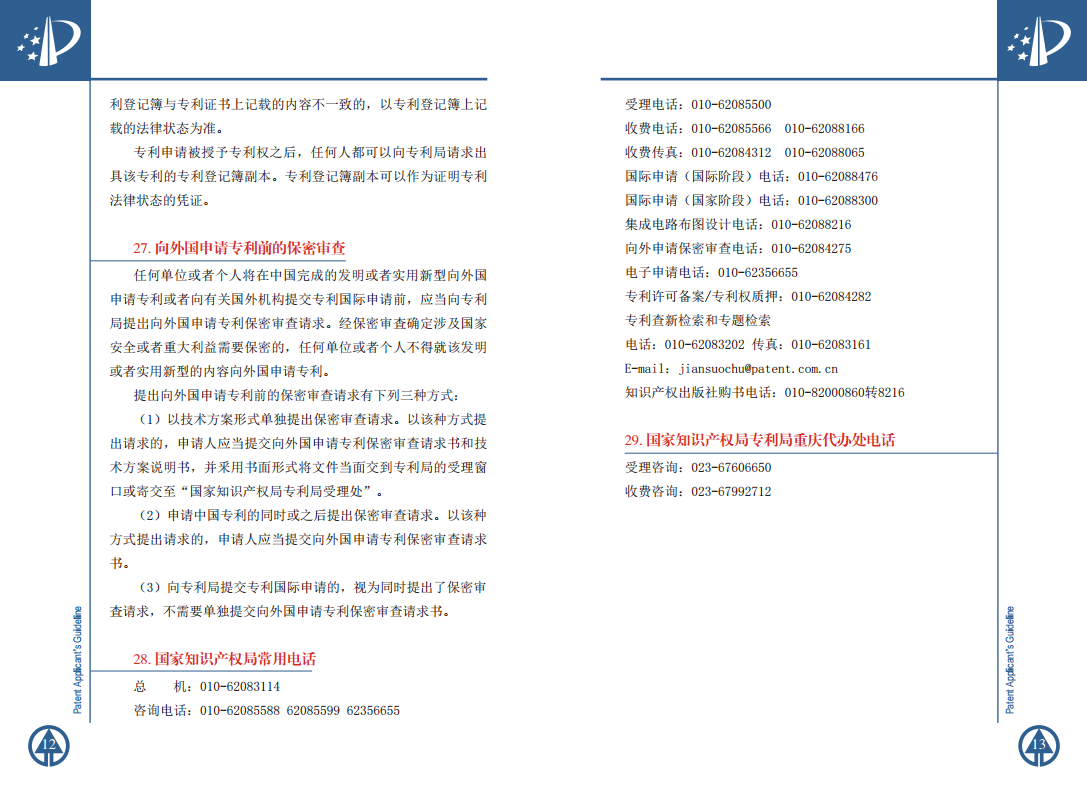Click the switchboard number 010-62083114
The width and height of the screenshot is (1087, 805).
pyautogui.click(x=240, y=687)
